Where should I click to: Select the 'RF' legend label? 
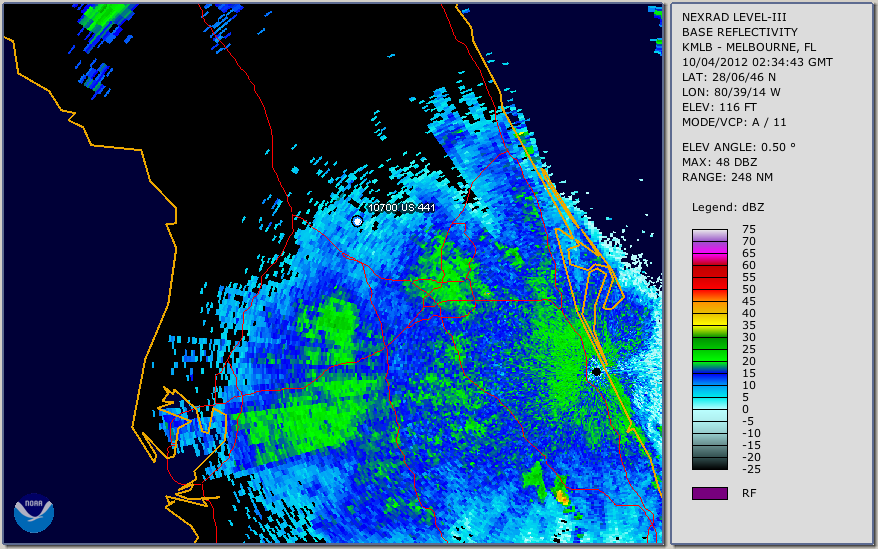[749, 493]
